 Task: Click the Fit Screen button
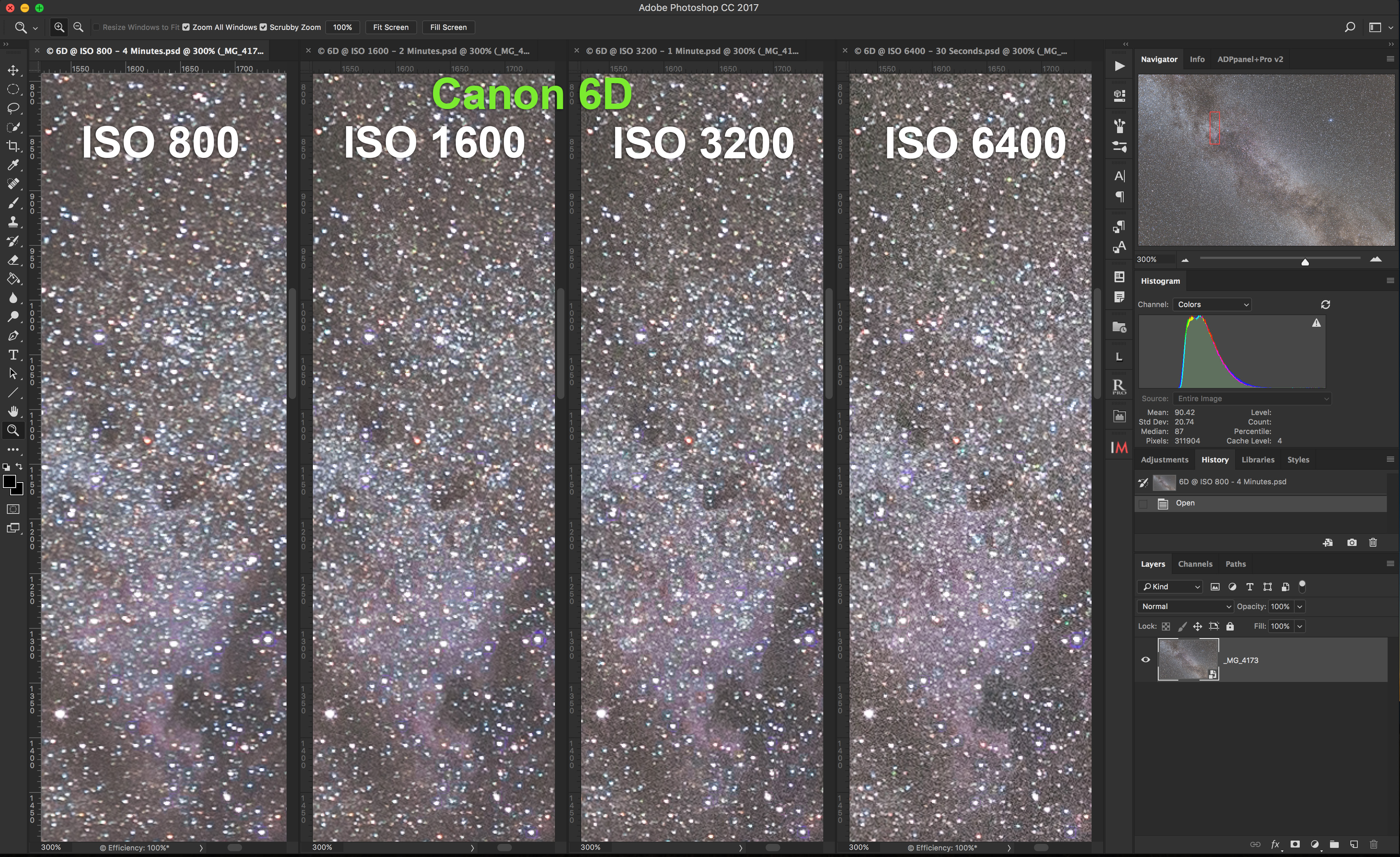point(390,27)
